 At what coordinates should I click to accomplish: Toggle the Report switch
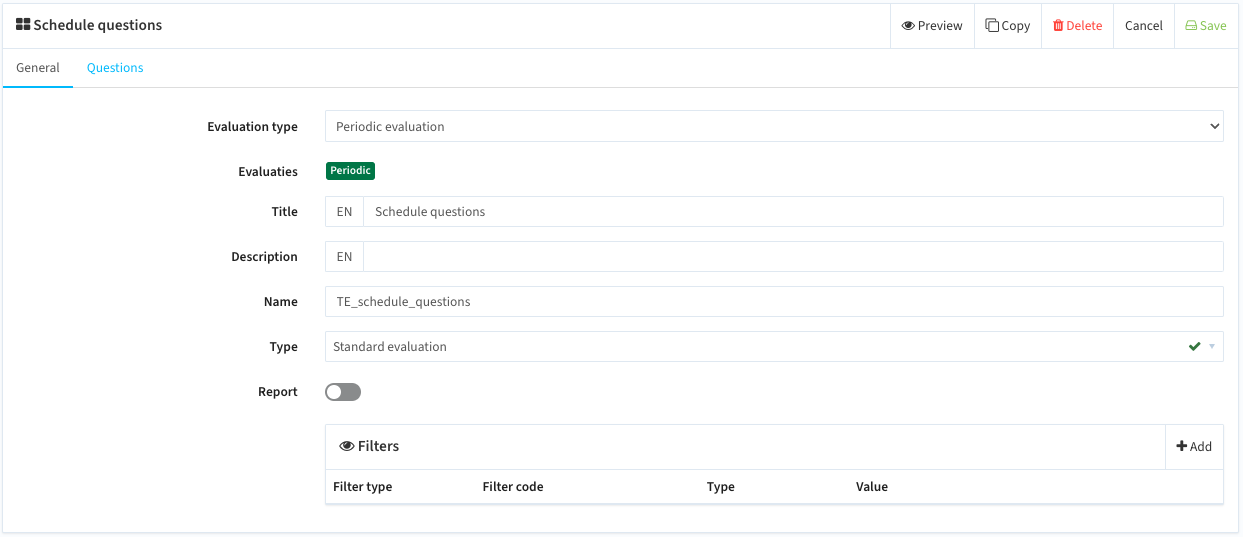(343, 392)
